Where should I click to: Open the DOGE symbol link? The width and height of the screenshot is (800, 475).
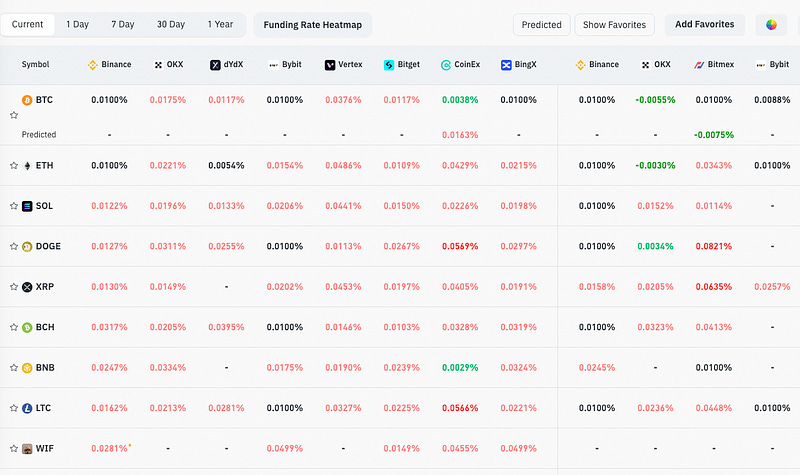coord(48,246)
